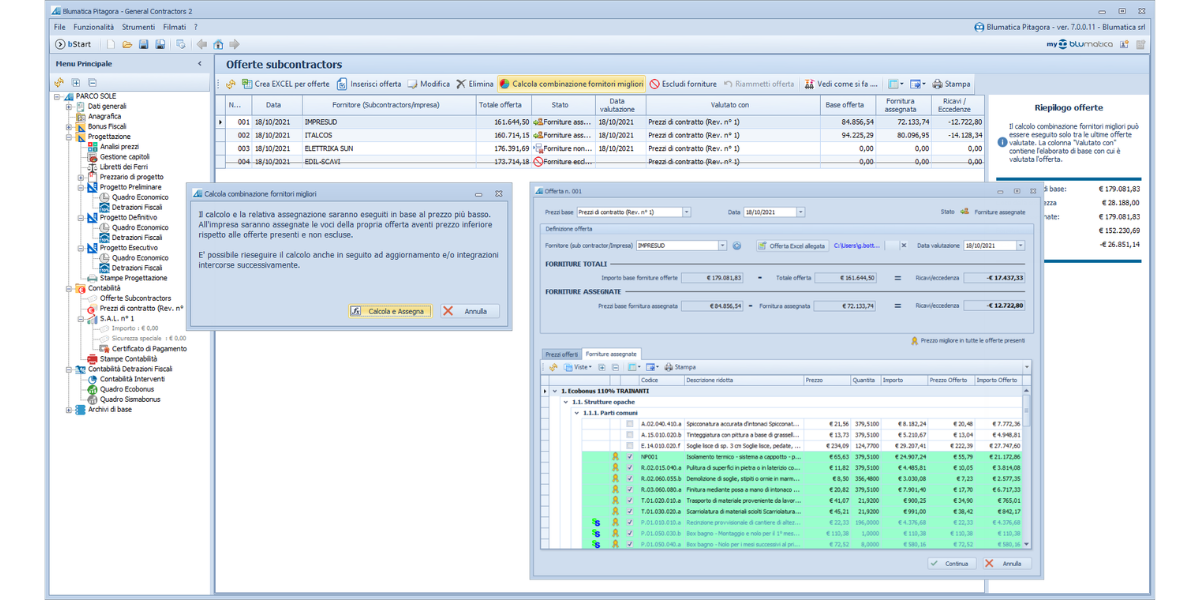
Task: Navigate back with the left arrow icon
Action: click(x=202, y=44)
